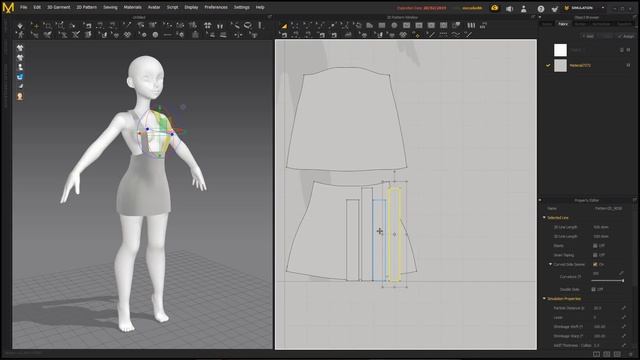Viewport: 640px width, 360px height.
Task: Click the Copy button in Object Browser
Action: click(606, 36)
